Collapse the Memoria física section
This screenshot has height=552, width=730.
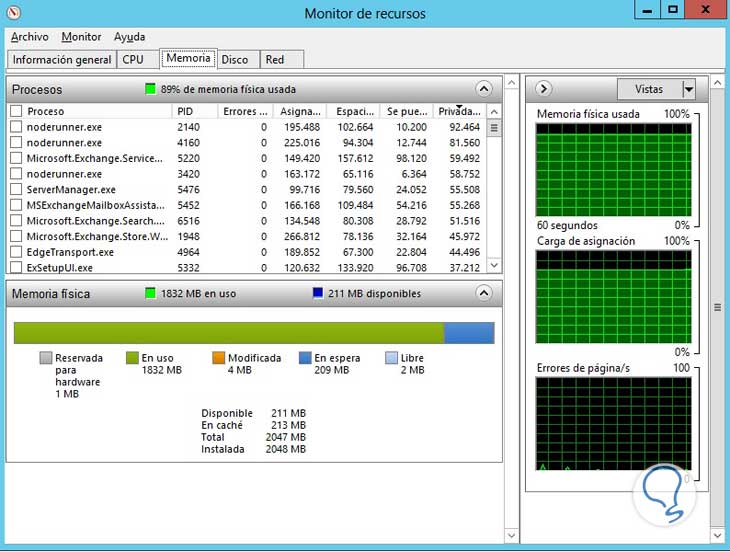point(484,293)
